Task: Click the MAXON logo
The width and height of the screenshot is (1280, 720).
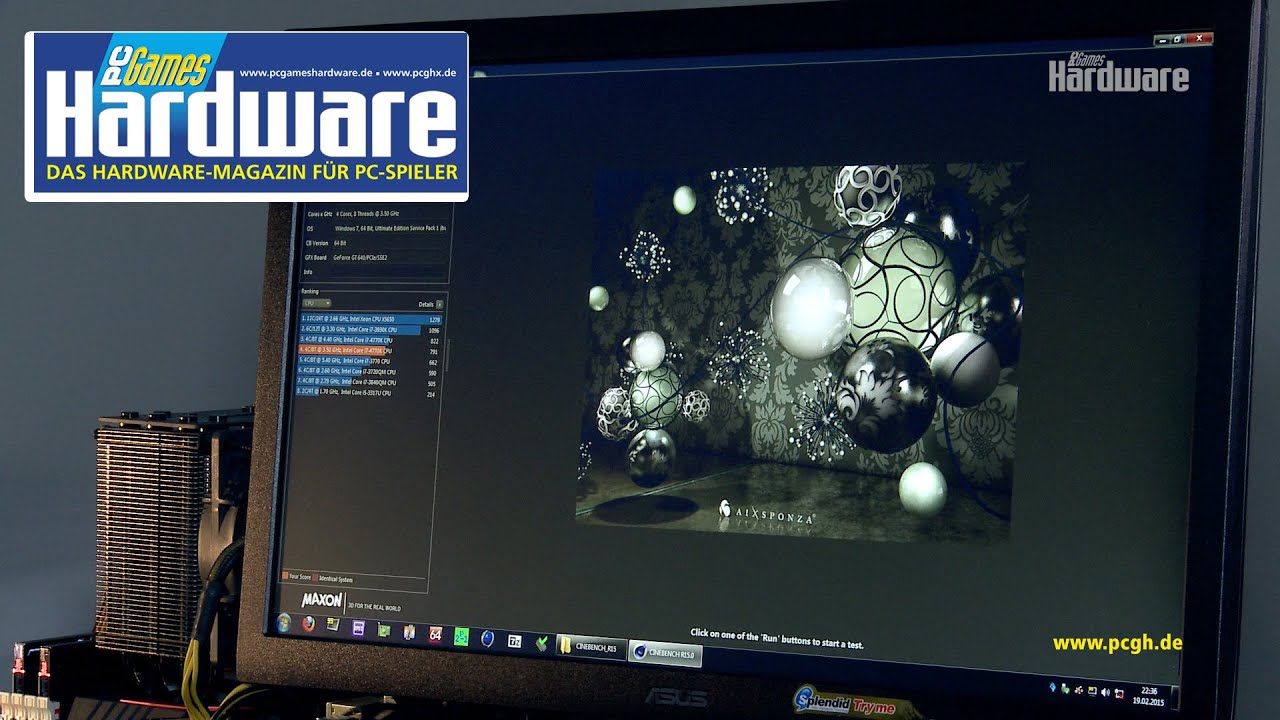Action: coord(322,601)
